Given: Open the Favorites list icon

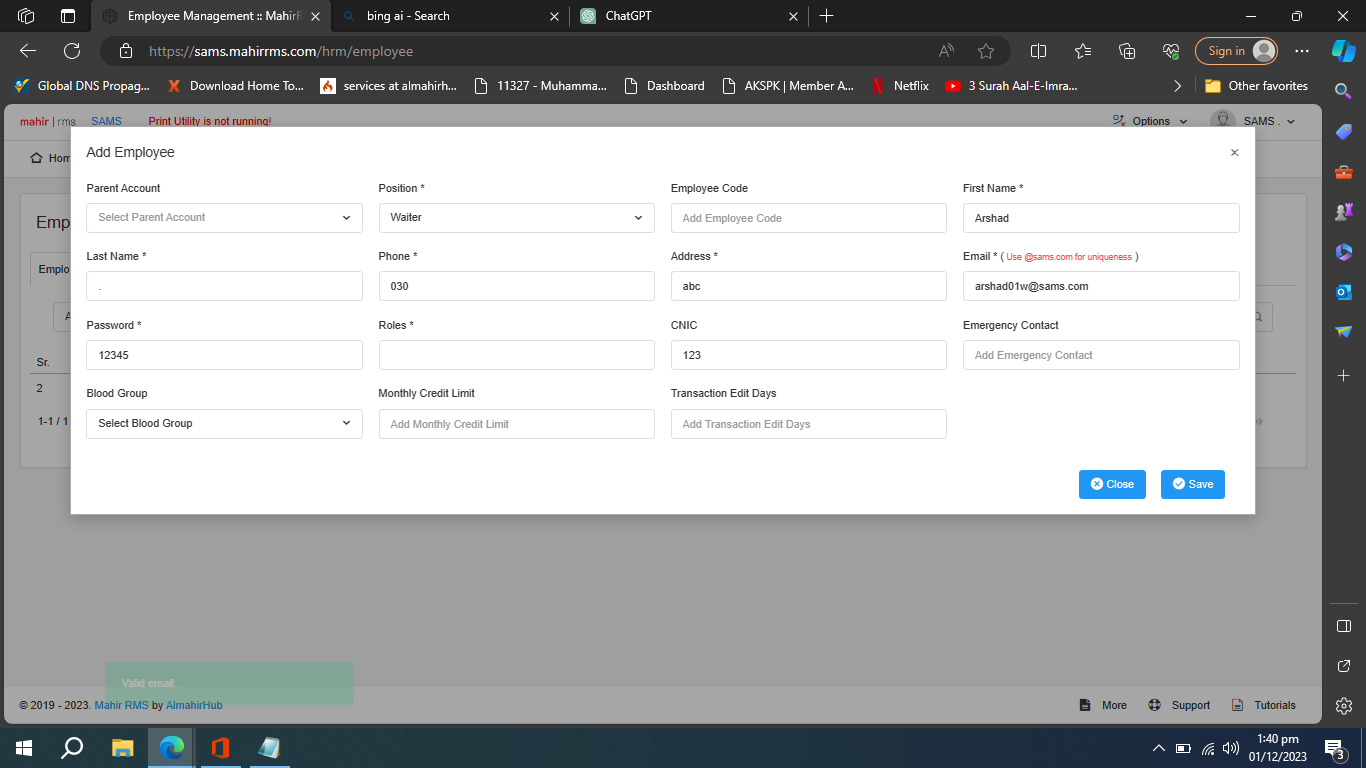Looking at the screenshot, I should tap(1083, 51).
